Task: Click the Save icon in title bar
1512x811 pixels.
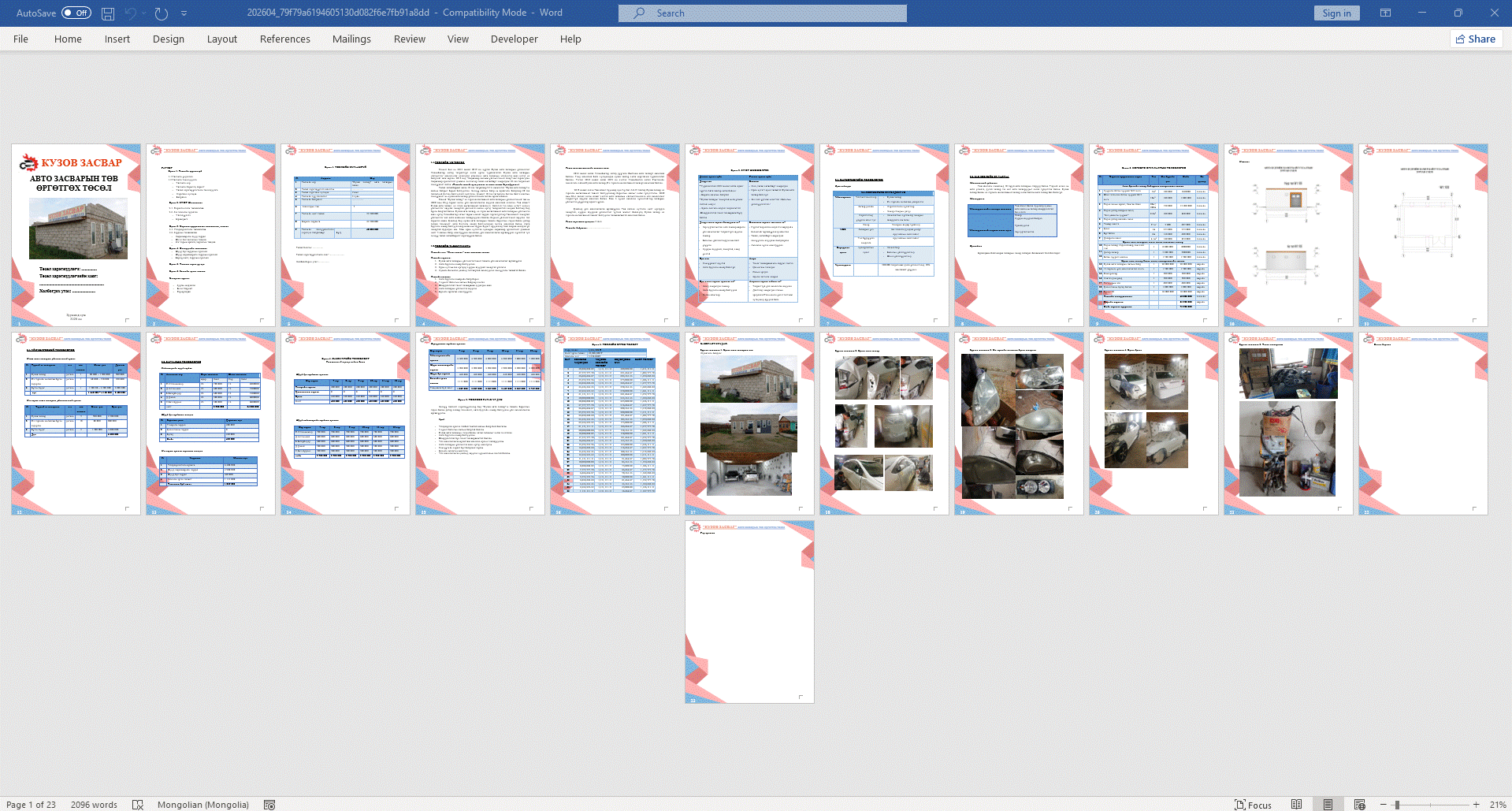Action: point(108,13)
